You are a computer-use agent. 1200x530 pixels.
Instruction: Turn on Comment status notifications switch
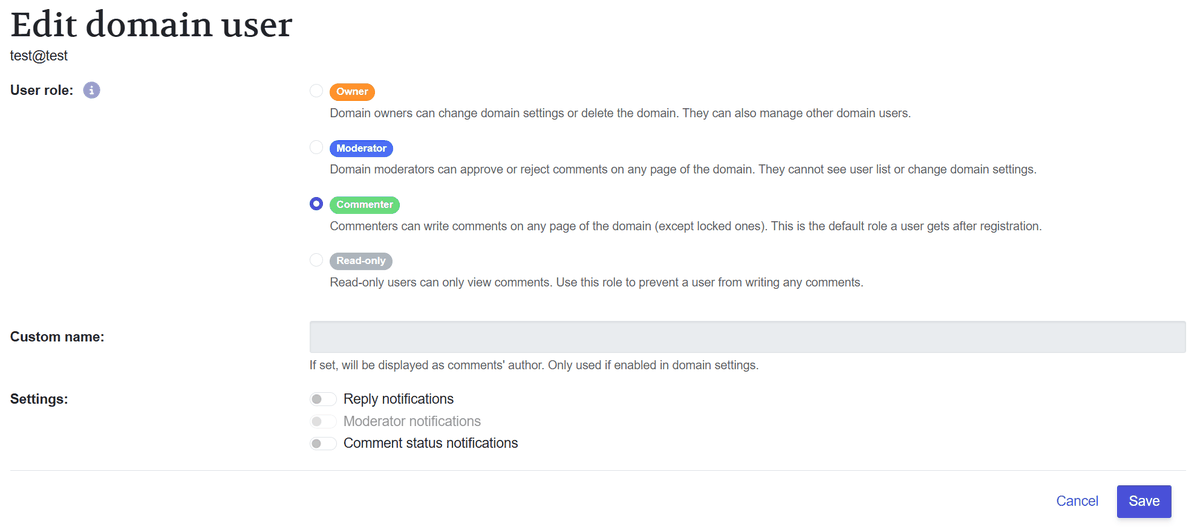tap(323, 443)
